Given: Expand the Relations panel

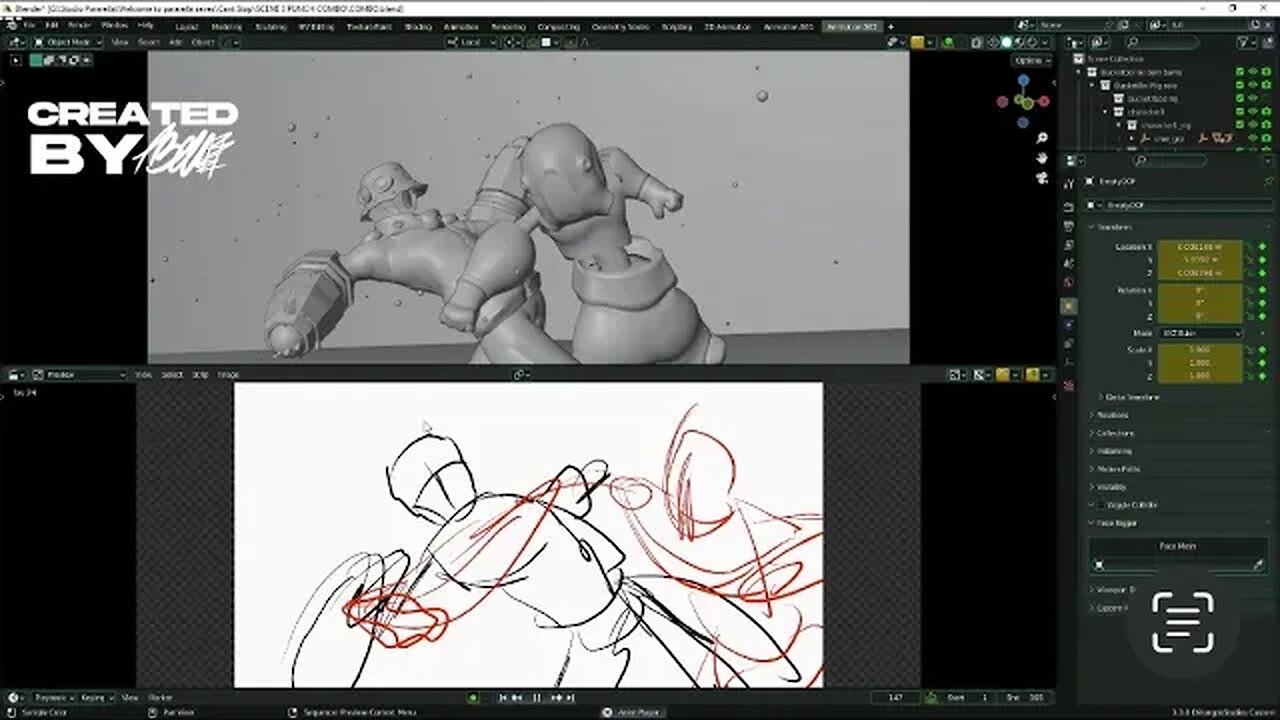Looking at the screenshot, I should (x=1112, y=415).
